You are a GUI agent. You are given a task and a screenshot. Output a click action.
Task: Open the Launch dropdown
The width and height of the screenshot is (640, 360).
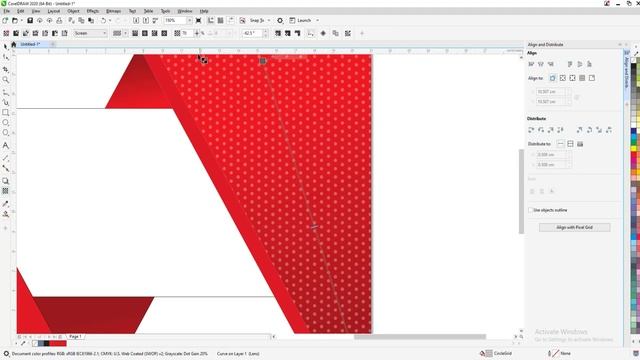(x=318, y=20)
